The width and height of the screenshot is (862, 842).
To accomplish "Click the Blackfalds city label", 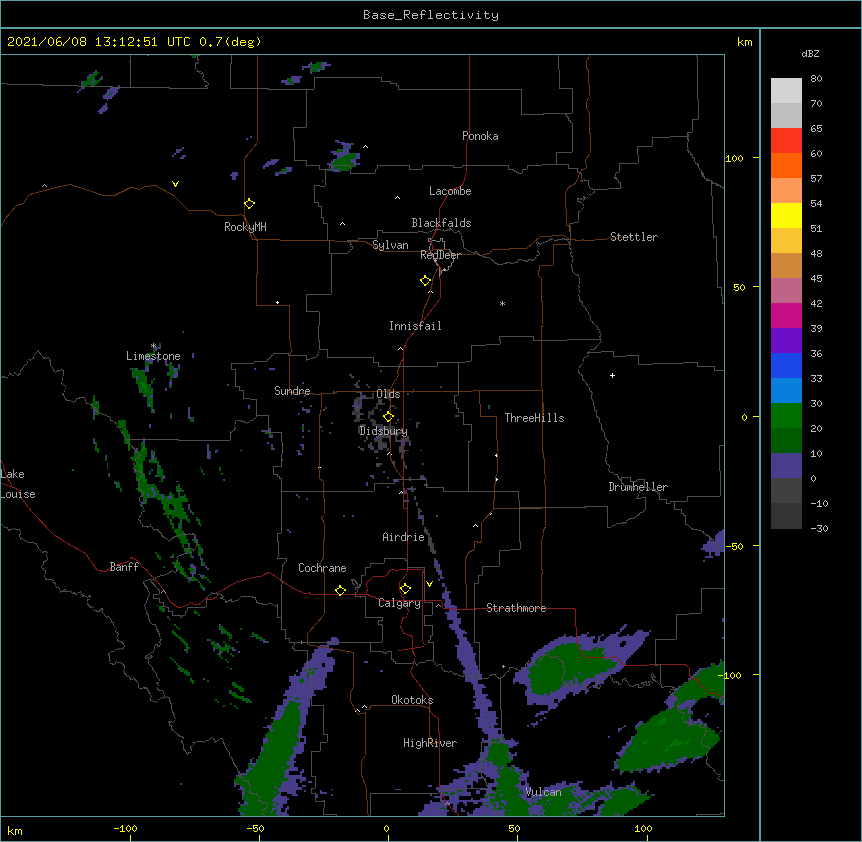I will click(x=441, y=223).
